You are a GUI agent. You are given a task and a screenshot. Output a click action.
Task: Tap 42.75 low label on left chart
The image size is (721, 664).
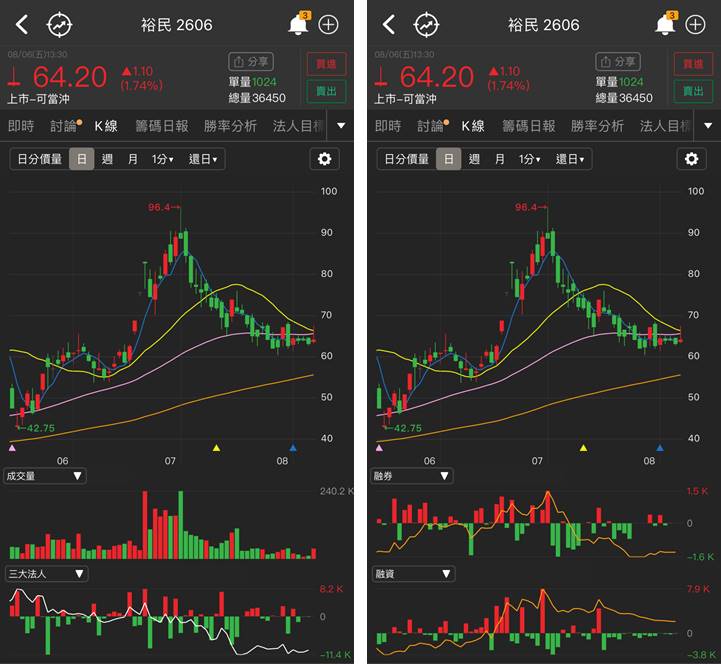click(40, 428)
